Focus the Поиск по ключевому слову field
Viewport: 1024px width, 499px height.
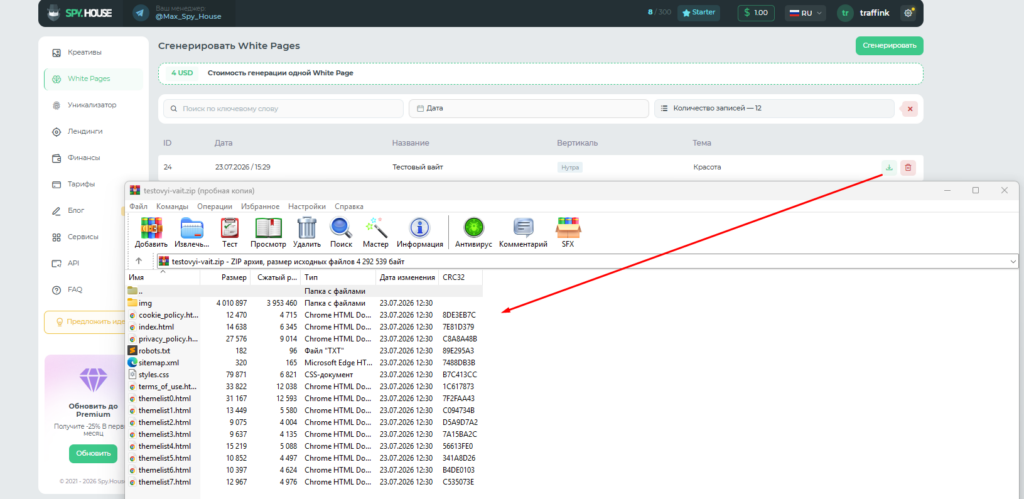pyautogui.click(x=283, y=108)
